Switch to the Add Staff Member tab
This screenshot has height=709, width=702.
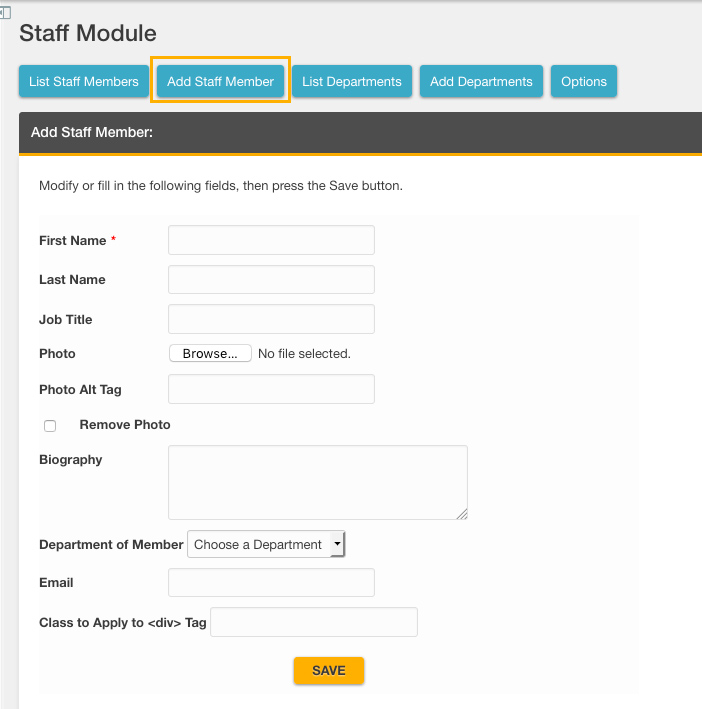(x=220, y=82)
